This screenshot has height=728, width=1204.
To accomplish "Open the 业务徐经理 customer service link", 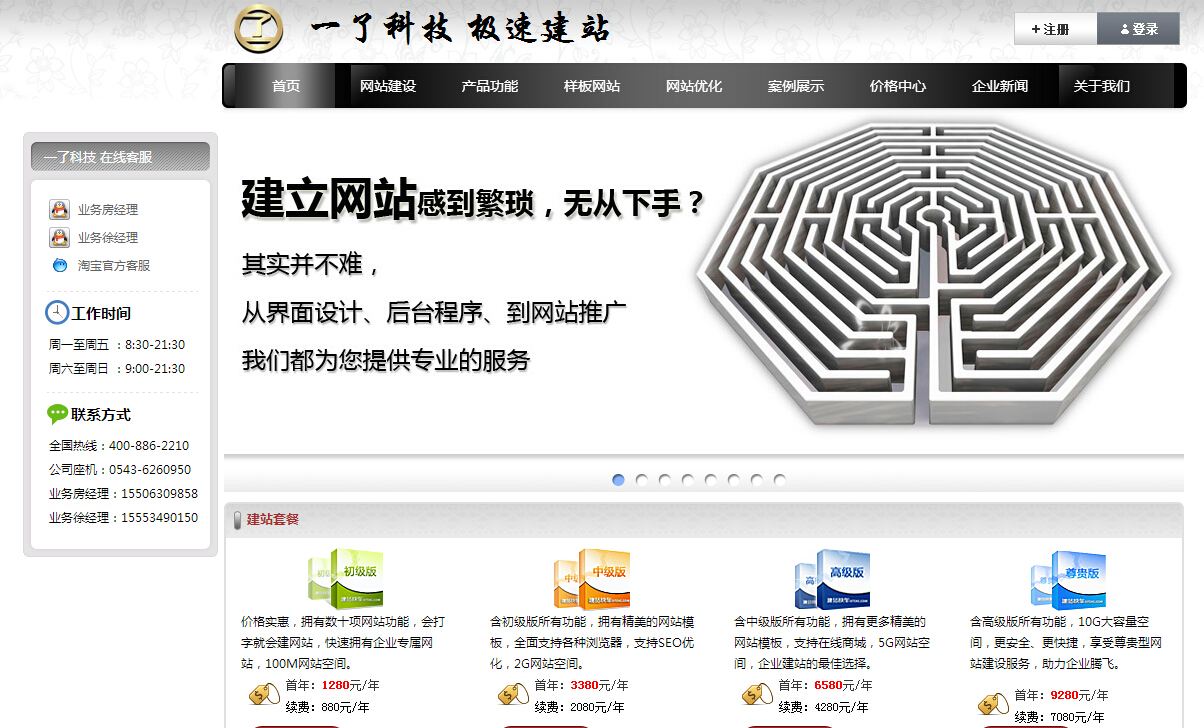I will (x=108, y=238).
